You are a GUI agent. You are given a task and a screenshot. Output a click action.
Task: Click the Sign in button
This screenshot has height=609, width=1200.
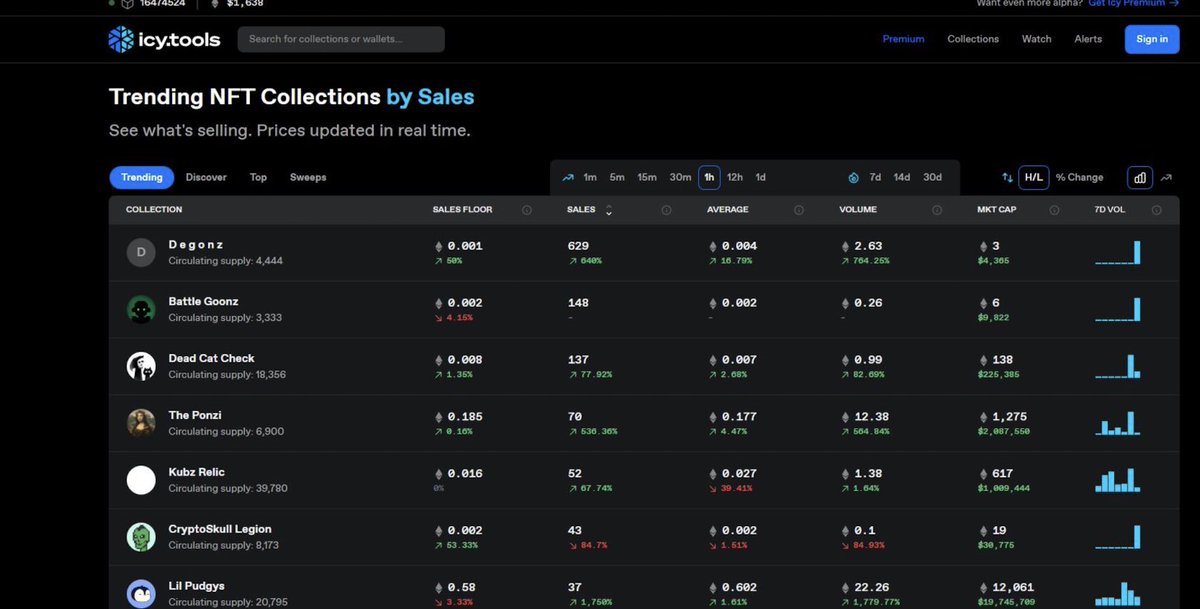tap(1152, 39)
